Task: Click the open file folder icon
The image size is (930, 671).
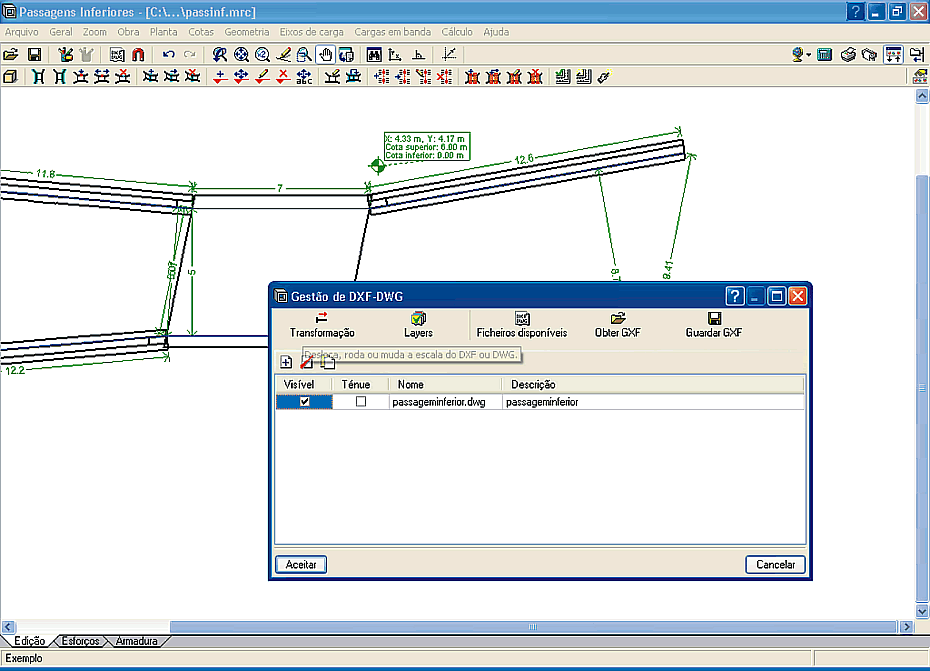Action: pos(11,55)
